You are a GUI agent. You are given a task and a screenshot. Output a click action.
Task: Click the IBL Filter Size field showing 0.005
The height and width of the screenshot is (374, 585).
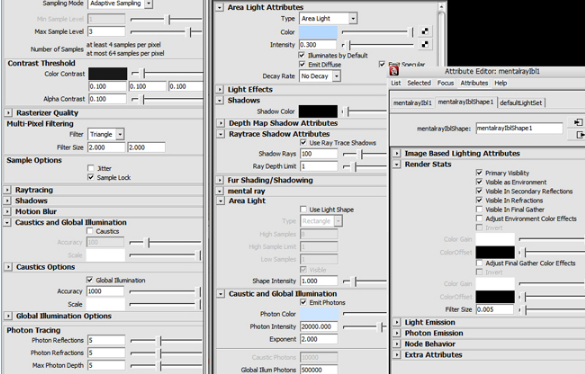point(495,309)
